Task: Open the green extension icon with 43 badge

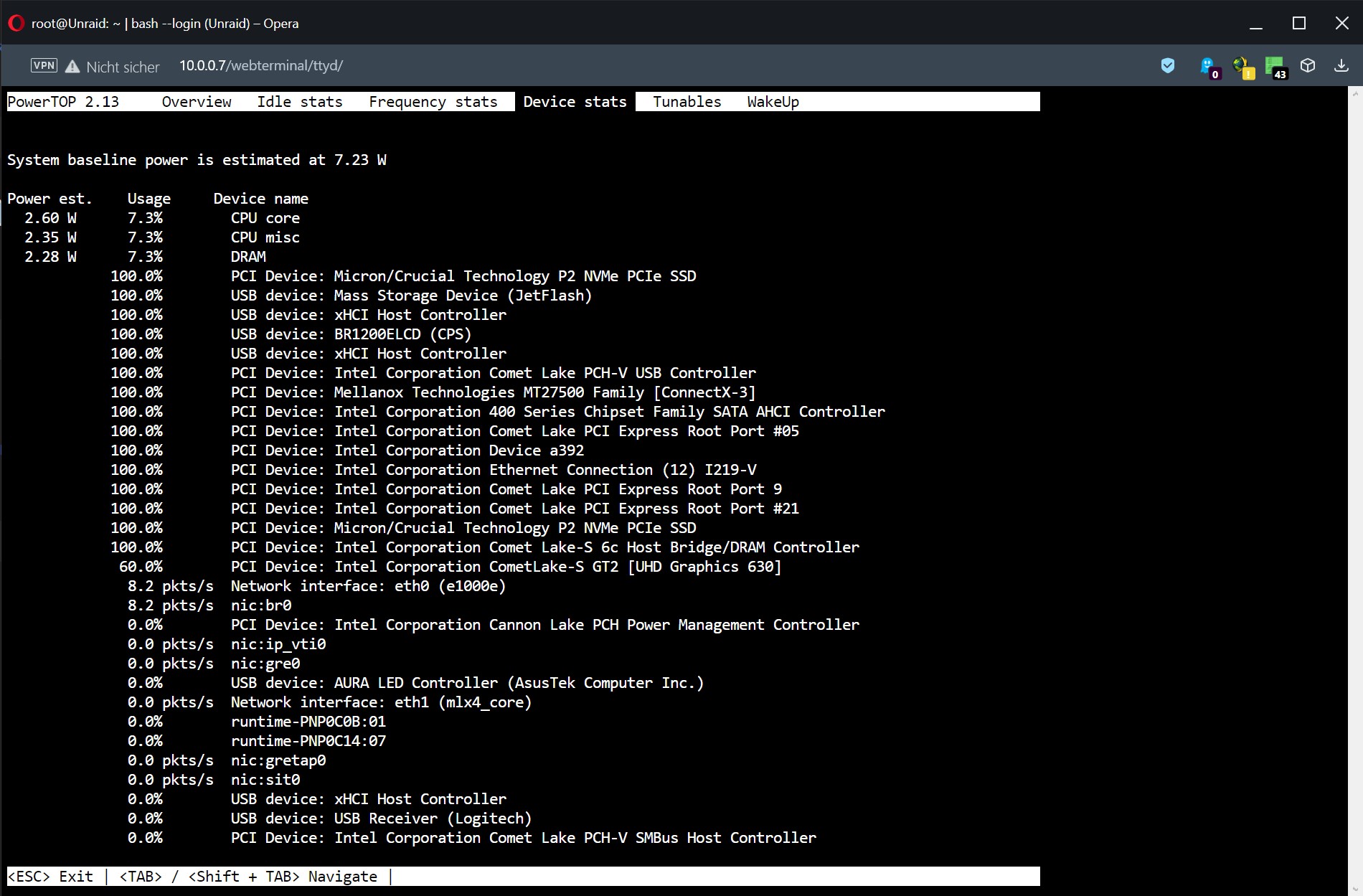Action: click(1275, 67)
